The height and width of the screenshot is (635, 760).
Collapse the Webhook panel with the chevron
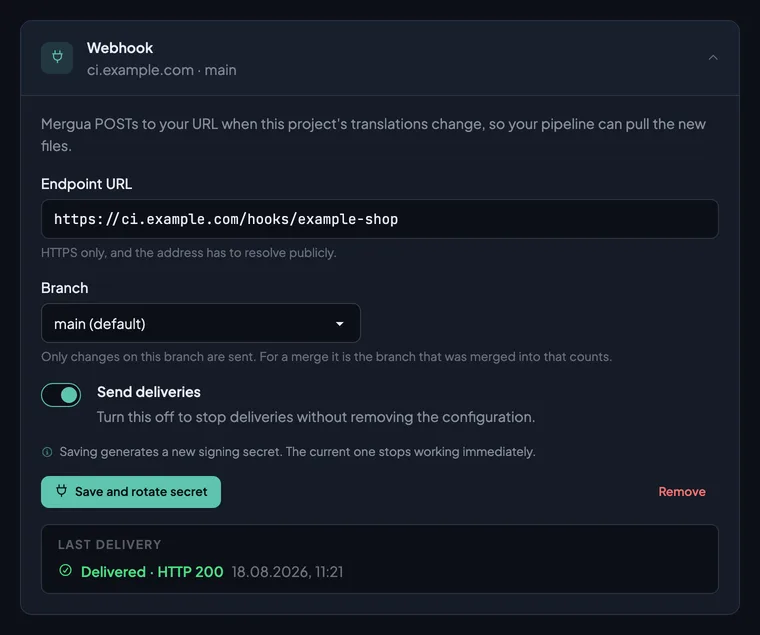(x=712, y=58)
